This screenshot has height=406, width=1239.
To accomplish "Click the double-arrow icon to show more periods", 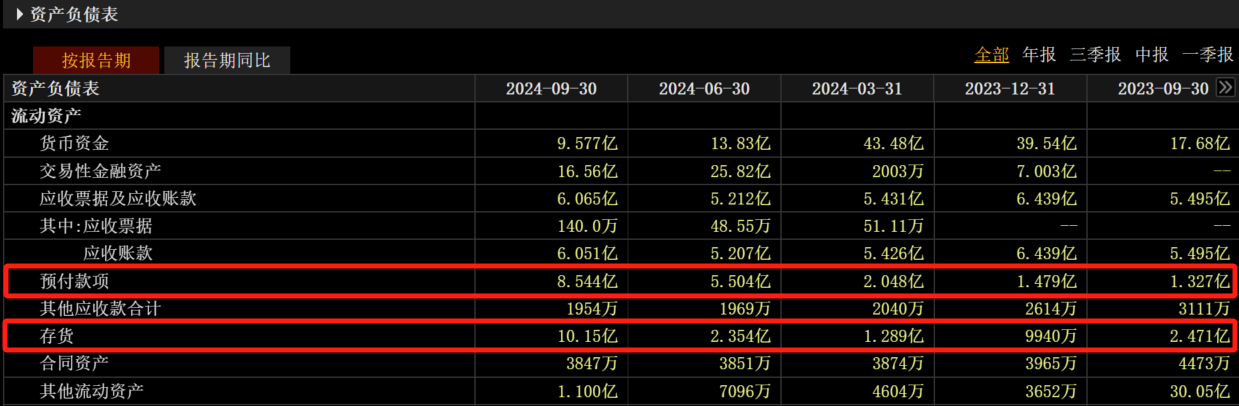I will click(1226, 88).
